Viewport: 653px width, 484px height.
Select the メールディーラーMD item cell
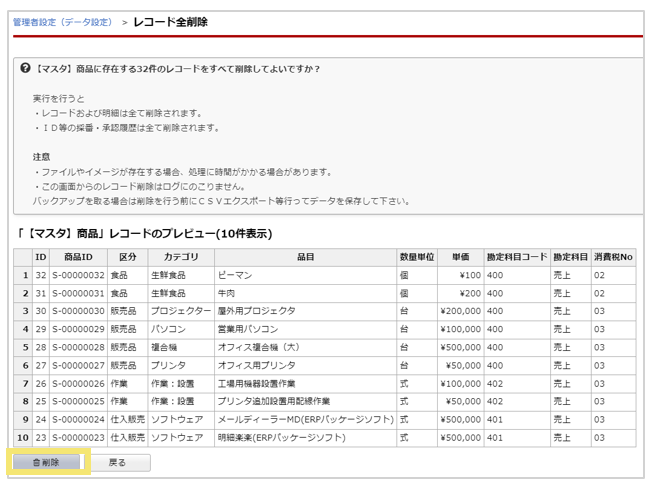305,419
